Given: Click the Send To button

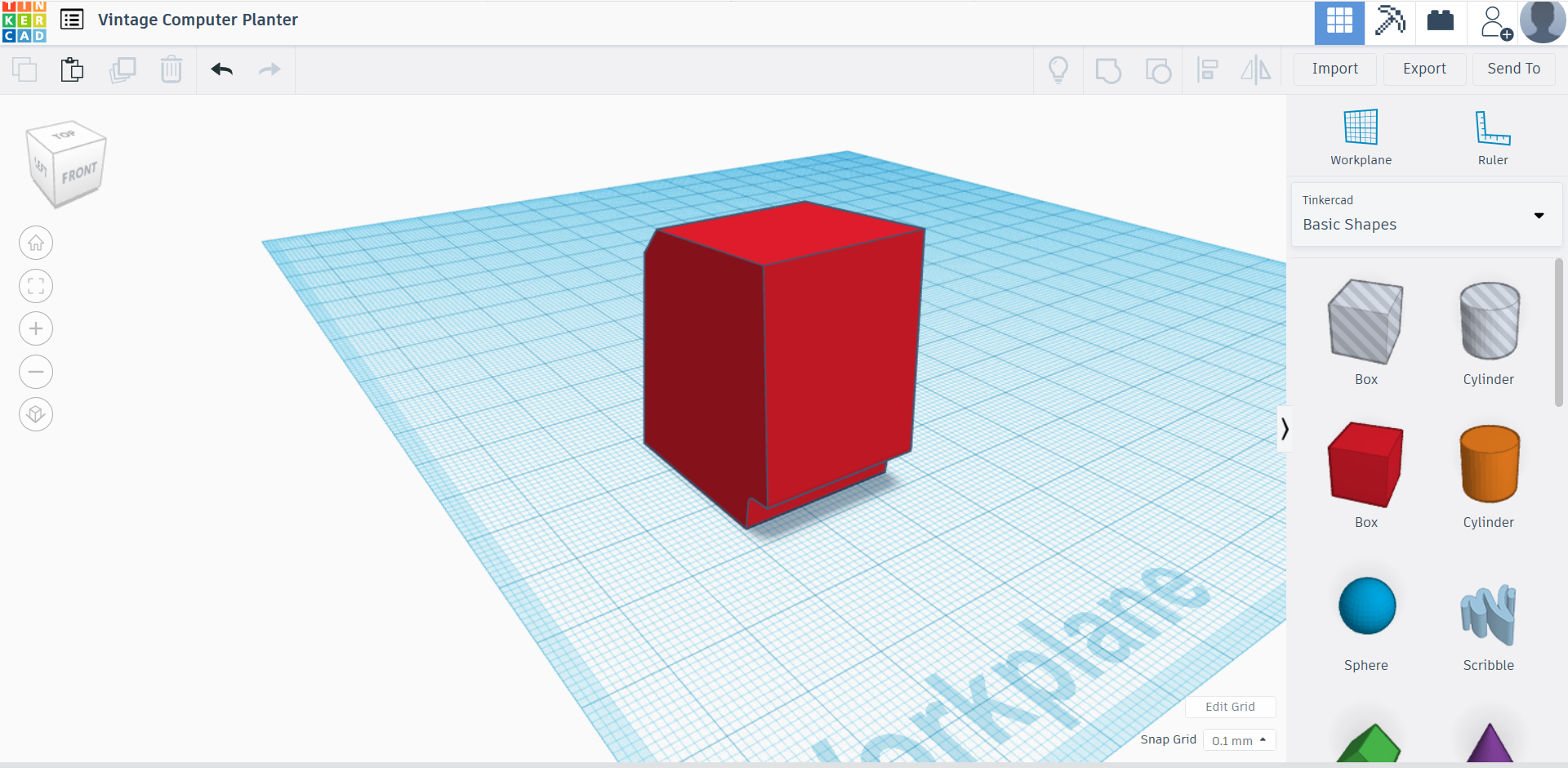Looking at the screenshot, I should point(1514,69).
